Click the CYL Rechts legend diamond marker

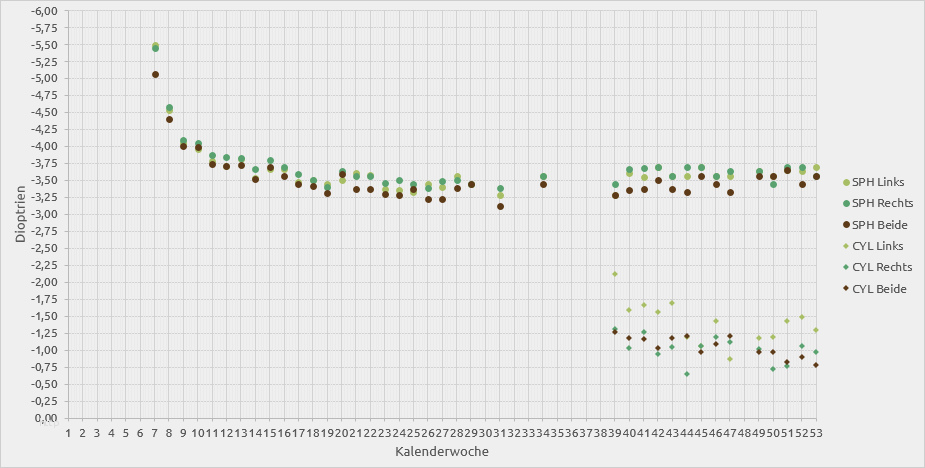coord(847,267)
